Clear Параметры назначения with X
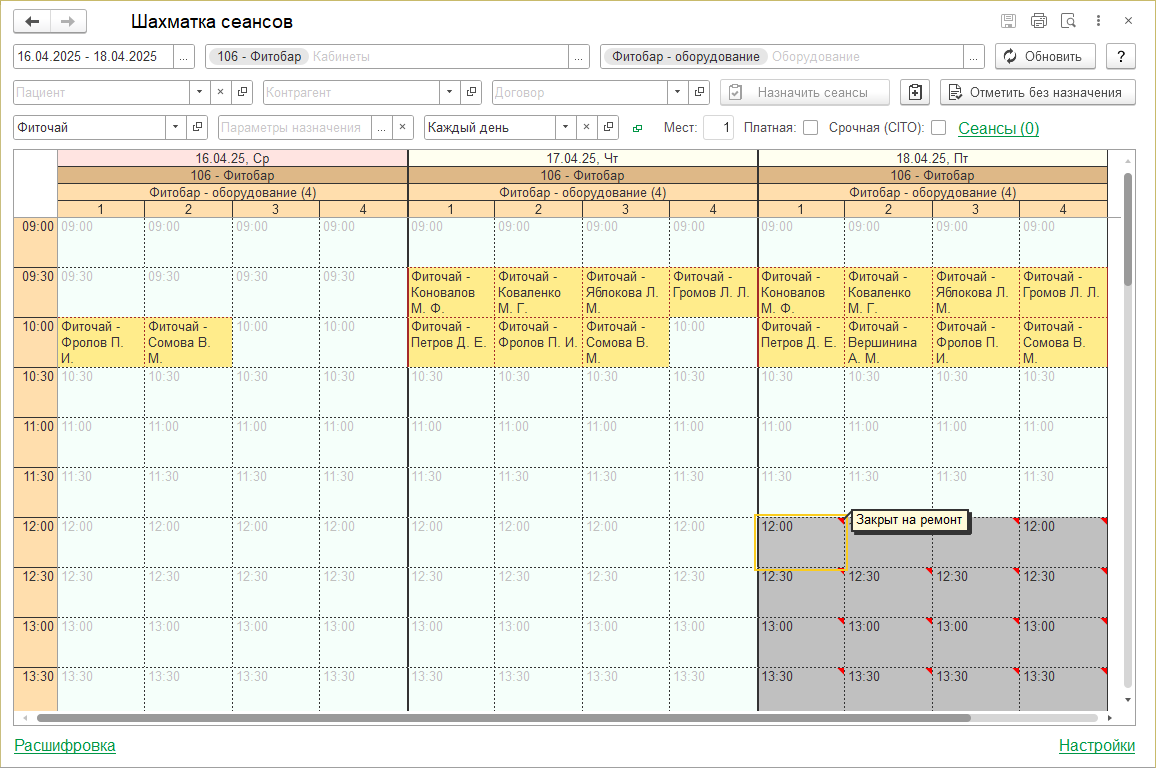Image resolution: width=1156 pixels, height=768 pixels. coord(403,128)
